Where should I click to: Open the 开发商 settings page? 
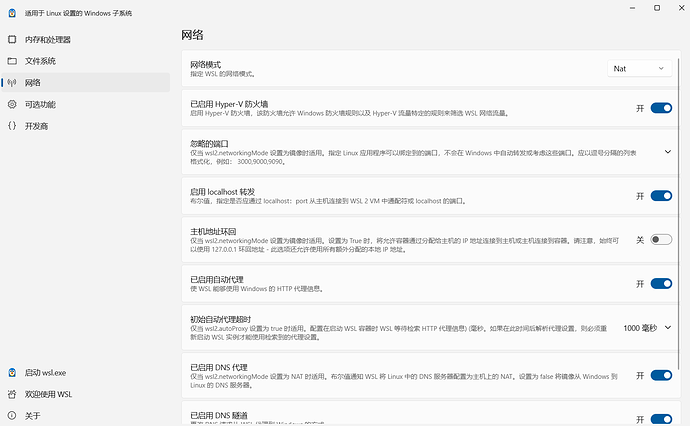(x=86, y=126)
